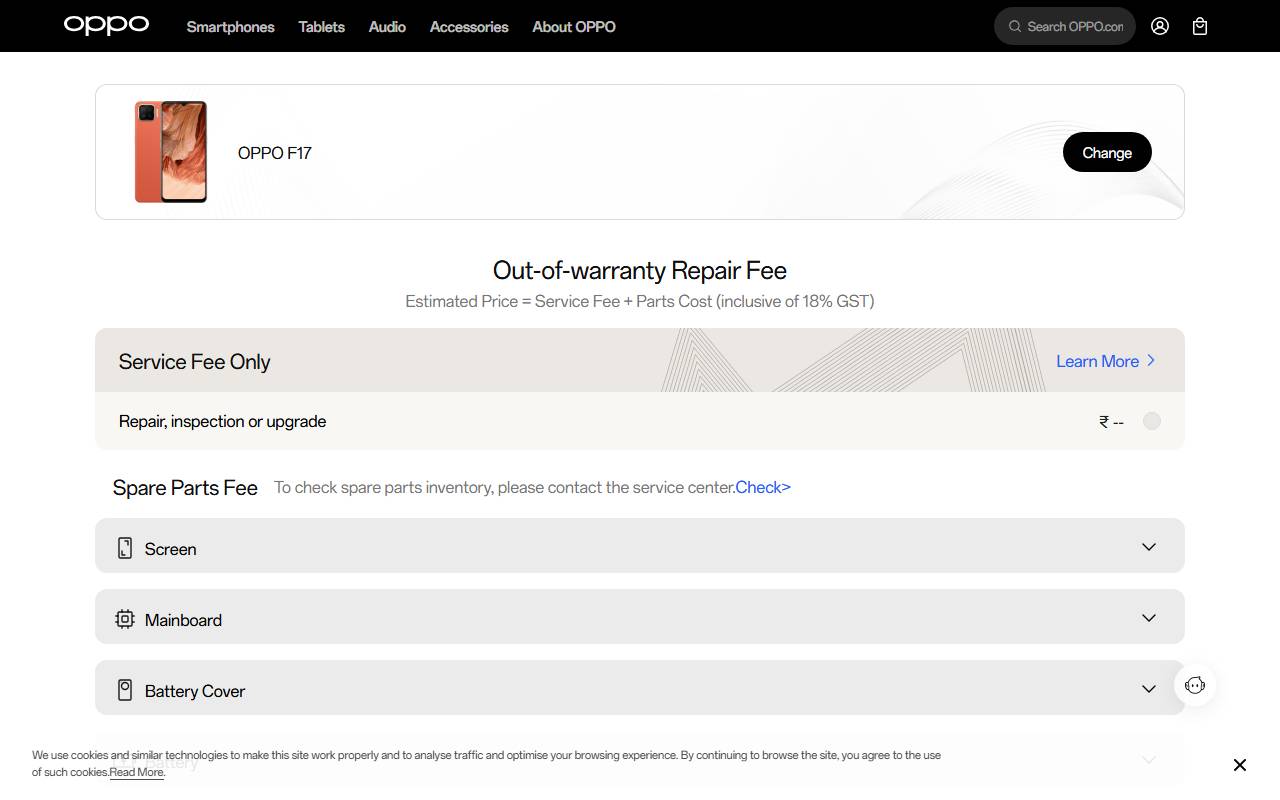1280x800 pixels.
Task: Dismiss the cookie notice banner
Action: 1240,765
